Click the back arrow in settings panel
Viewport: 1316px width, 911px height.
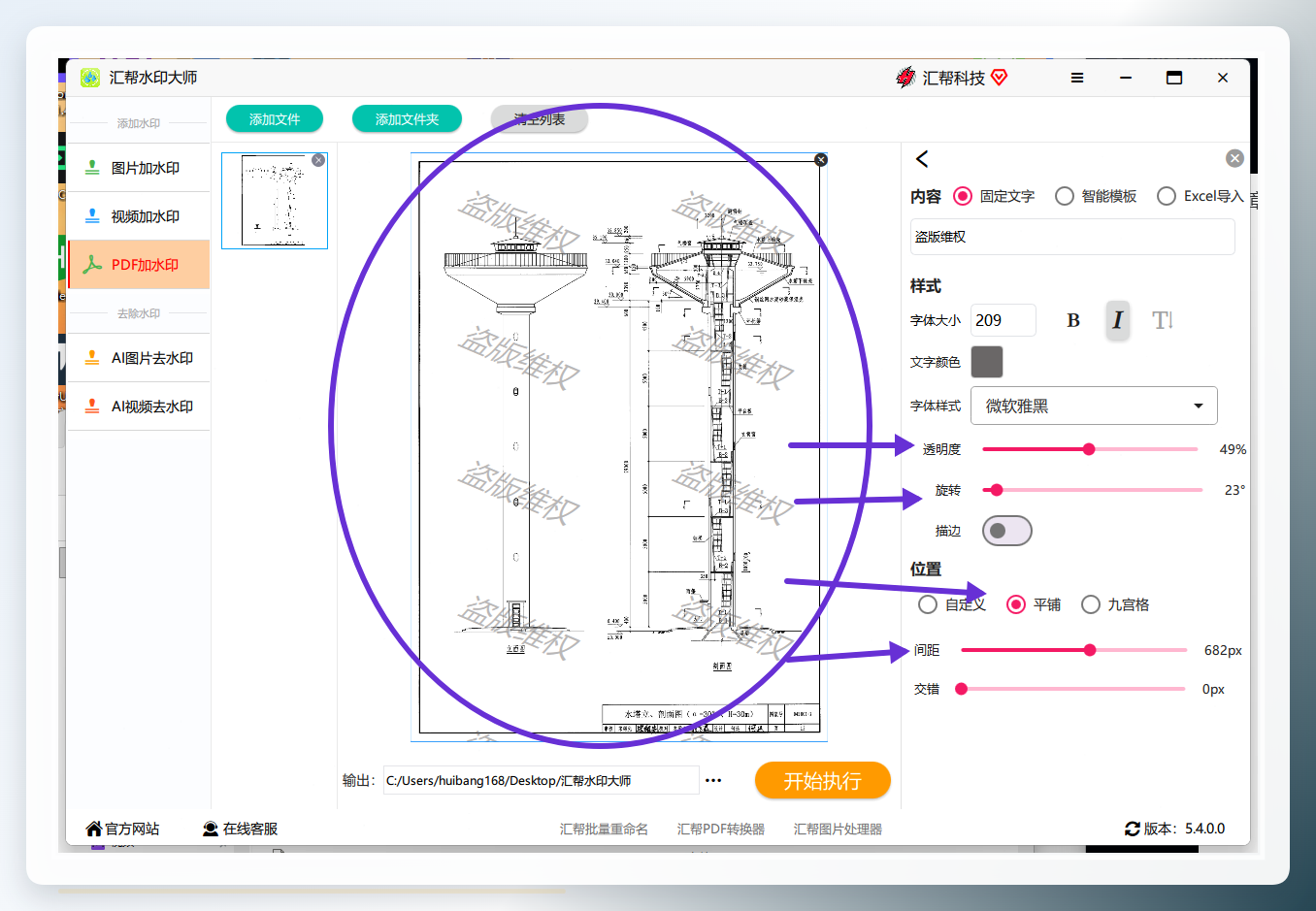tap(922, 158)
